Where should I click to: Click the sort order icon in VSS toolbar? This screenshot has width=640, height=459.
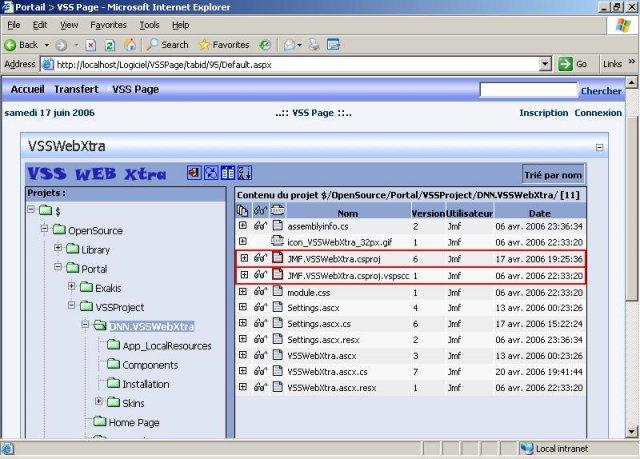(x=244, y=173)
